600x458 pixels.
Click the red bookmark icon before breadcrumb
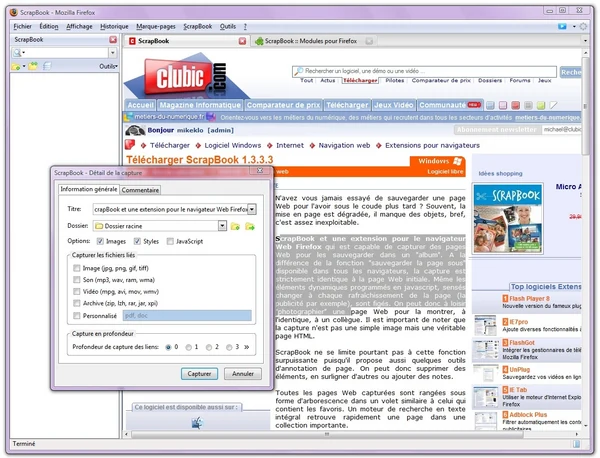point(130,145)
